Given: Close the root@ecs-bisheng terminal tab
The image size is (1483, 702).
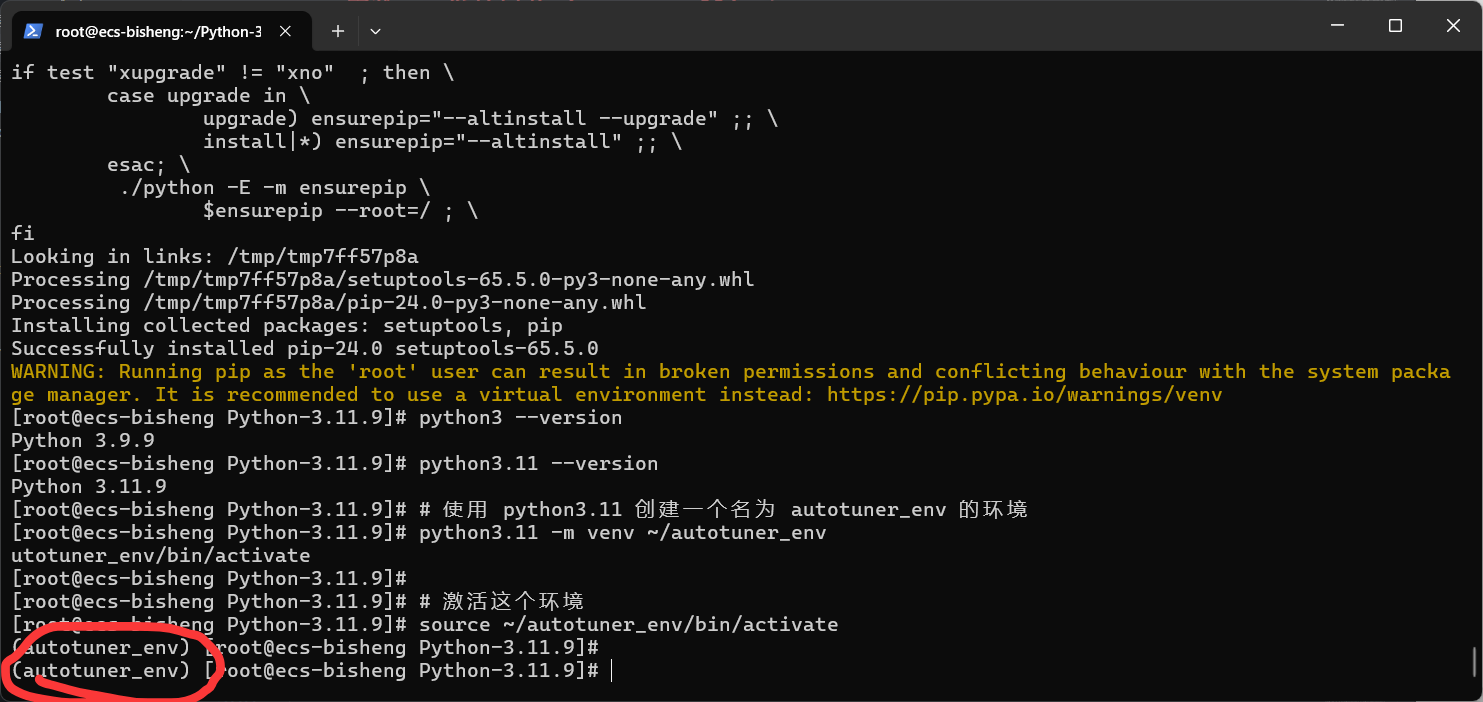Looking at the screenshot, I should [286, 31].
